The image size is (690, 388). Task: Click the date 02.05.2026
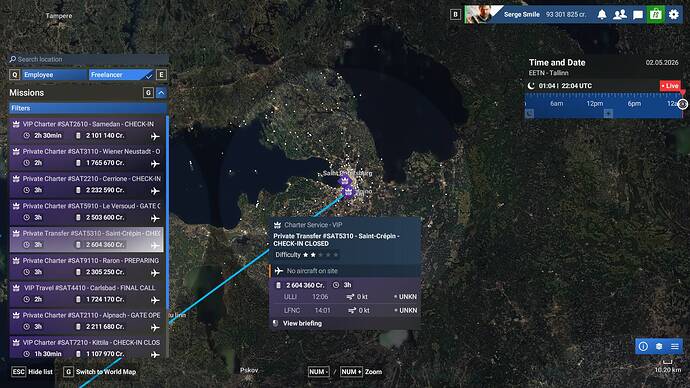(x=662, y=62)
